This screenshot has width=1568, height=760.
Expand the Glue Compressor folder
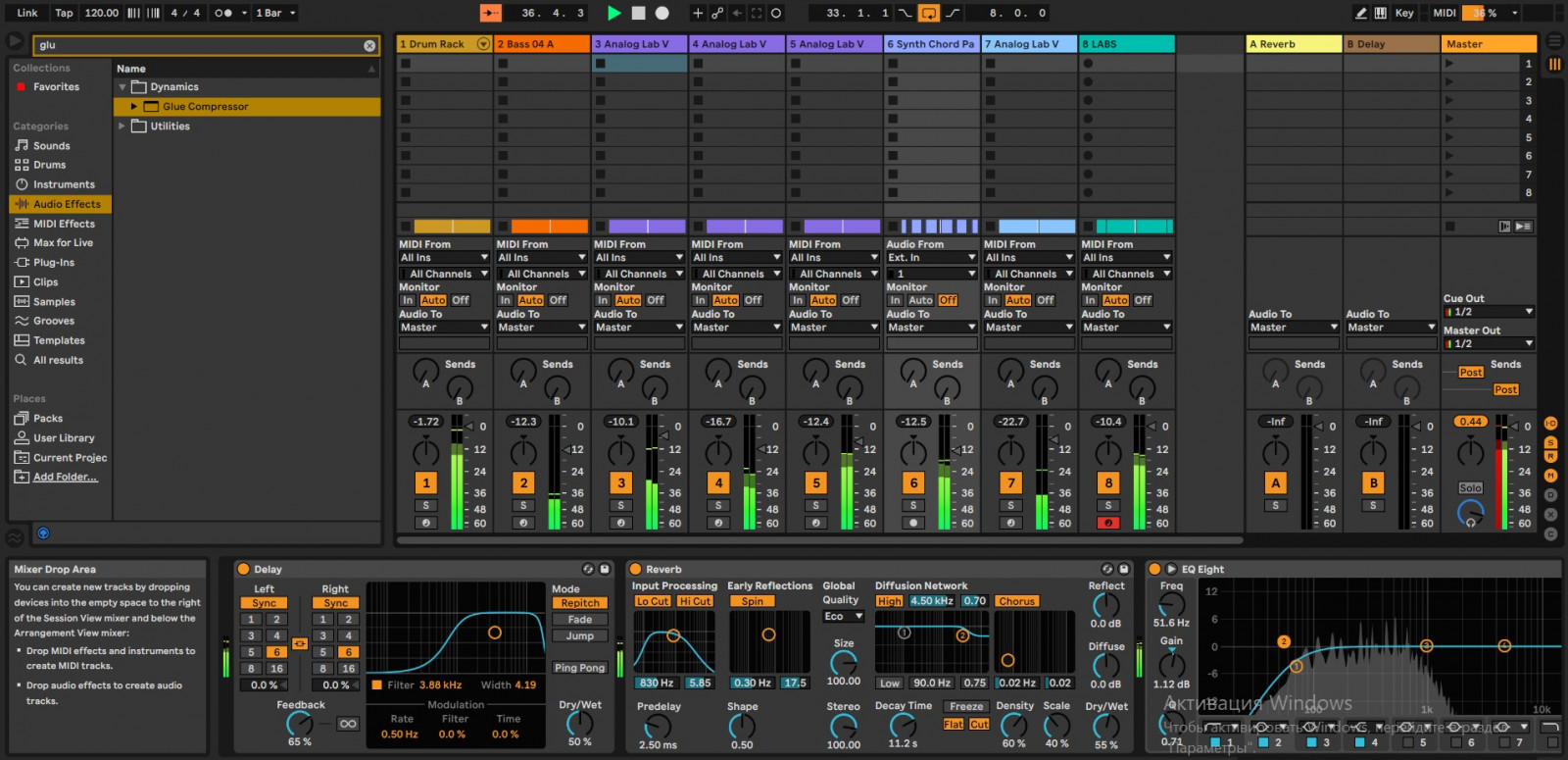click(x=134, y=107)
